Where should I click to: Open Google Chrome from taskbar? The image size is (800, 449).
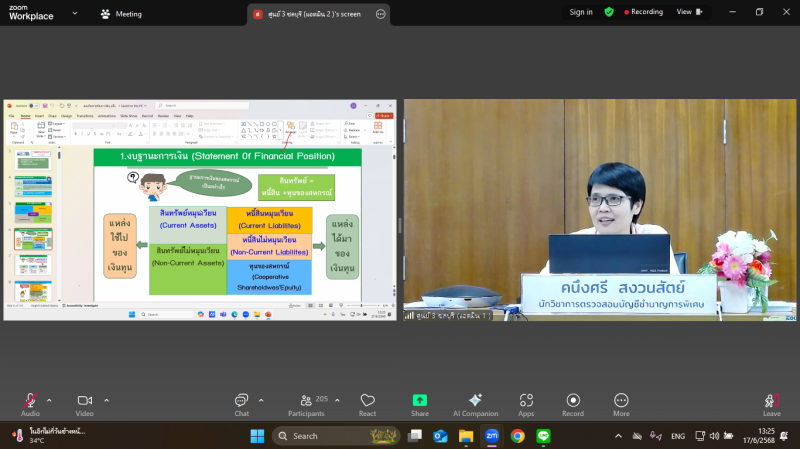coord(518,436)
